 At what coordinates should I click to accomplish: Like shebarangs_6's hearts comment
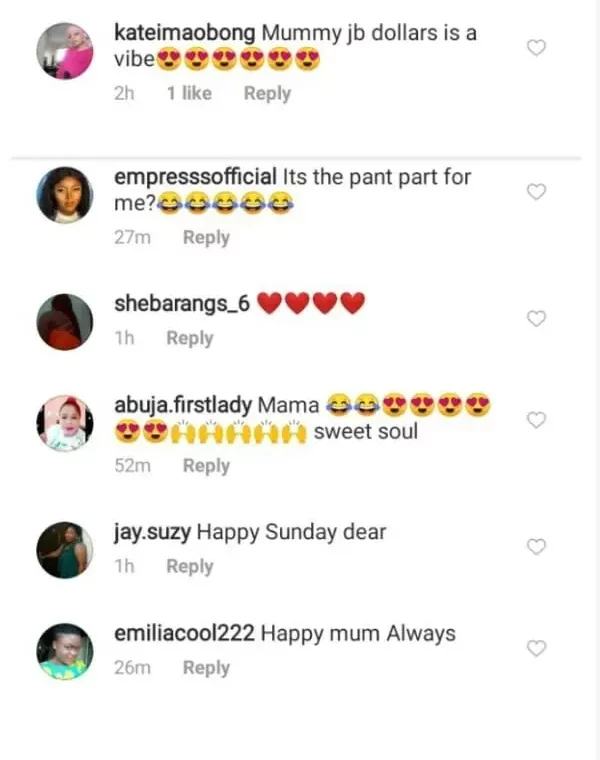tap(536, 318)
